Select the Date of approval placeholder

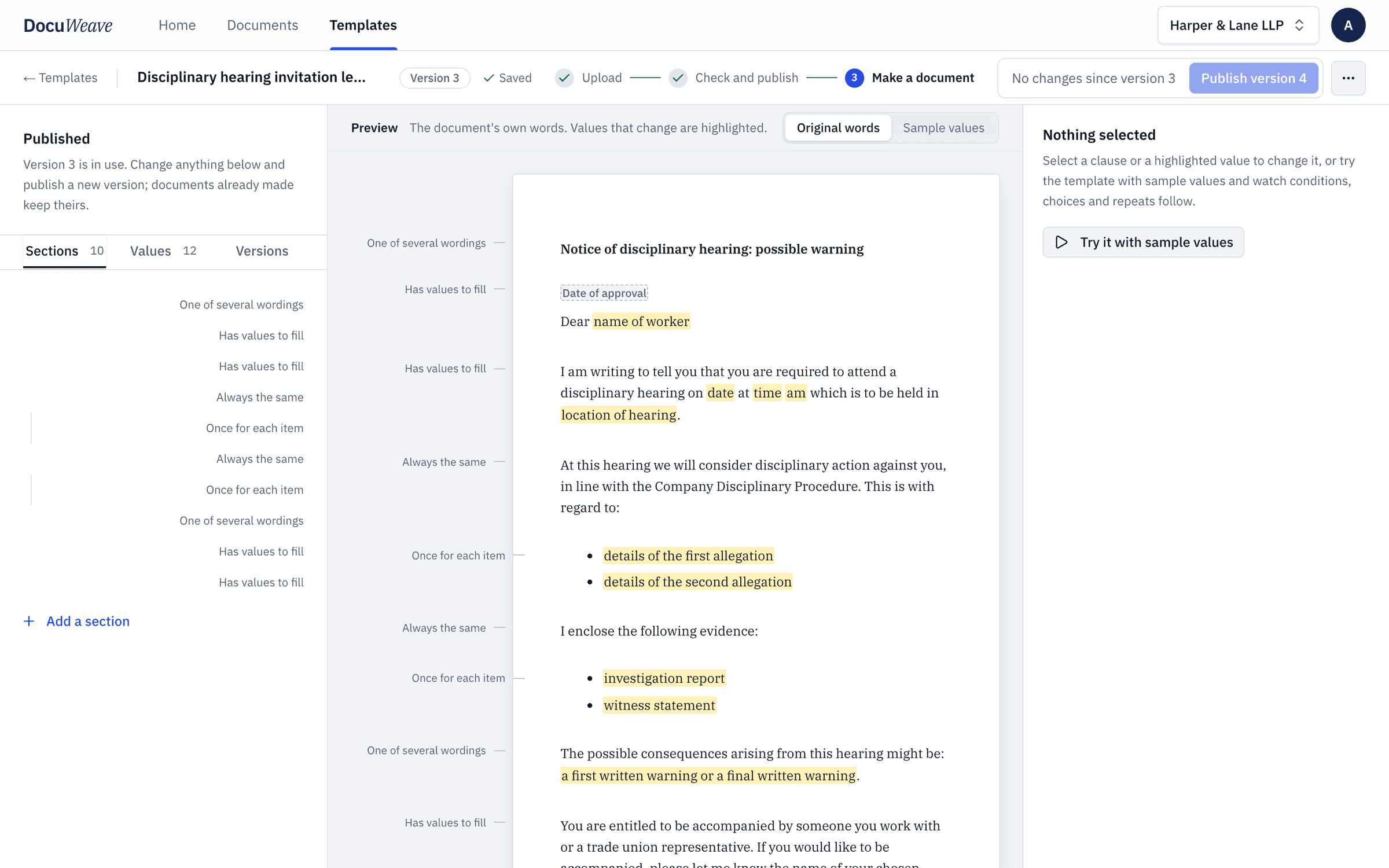(604, 293)
